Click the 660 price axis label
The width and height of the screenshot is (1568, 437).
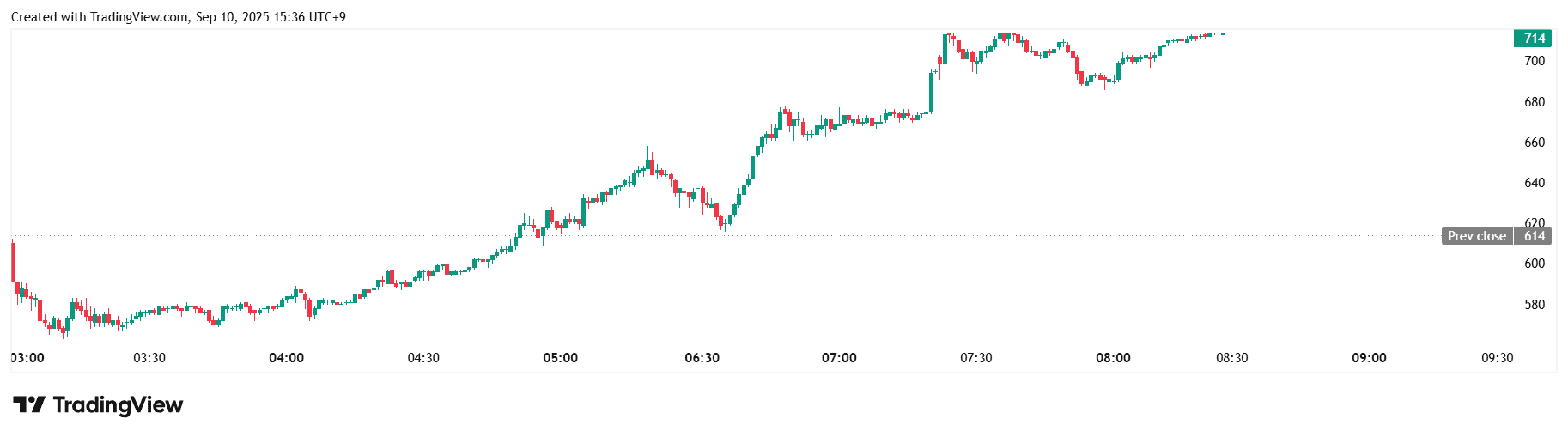point(1534,143)
